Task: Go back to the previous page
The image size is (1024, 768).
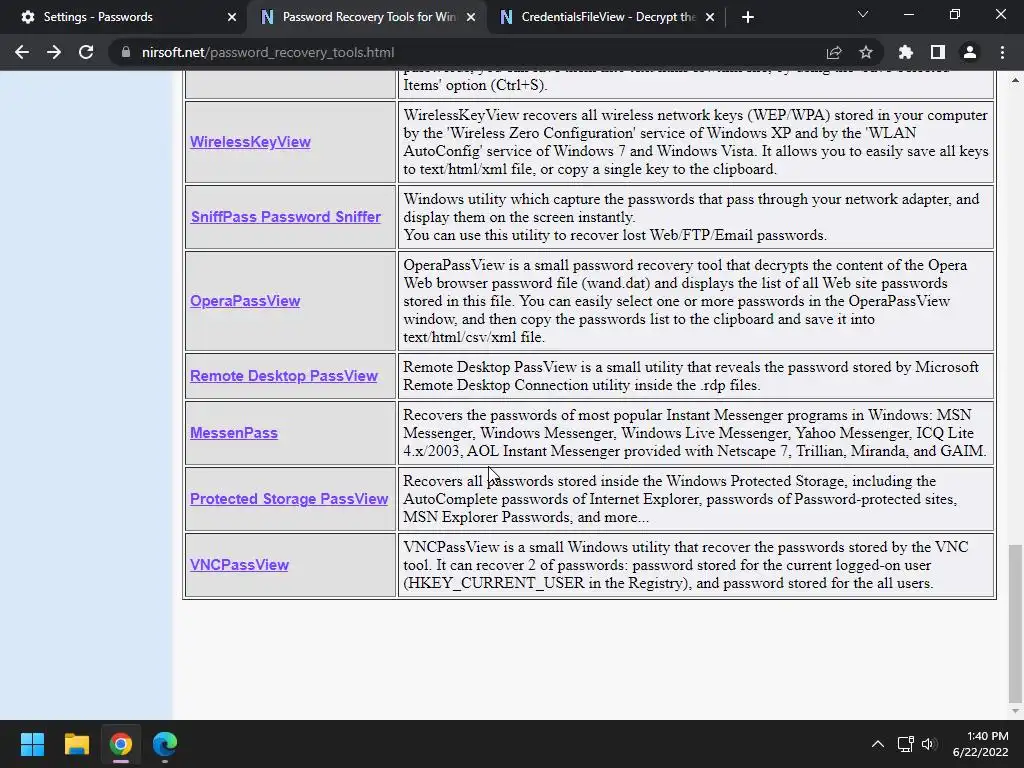Action: pyautogui.click(x=22, y=52)
